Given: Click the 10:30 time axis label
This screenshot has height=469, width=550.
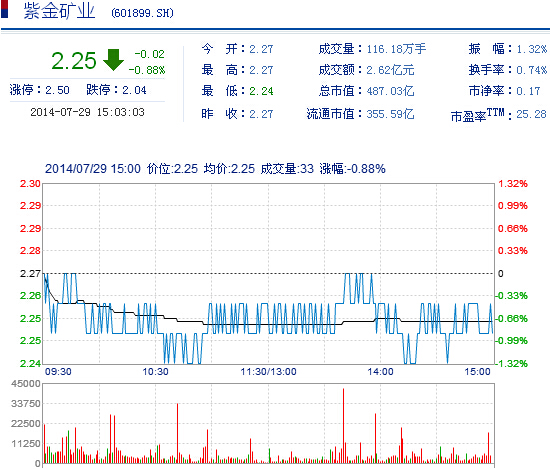Looking at the screenshot, I should click(155, 372).
